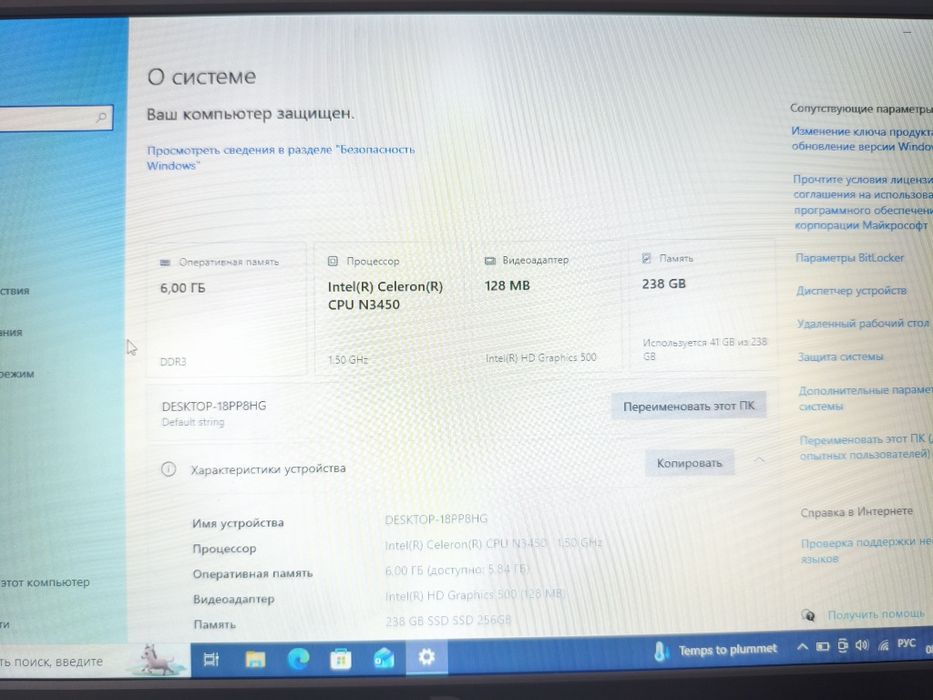Click the Имя устройства row label
The width and height of the screenshot is (933, 700).
tap(238, 523)
